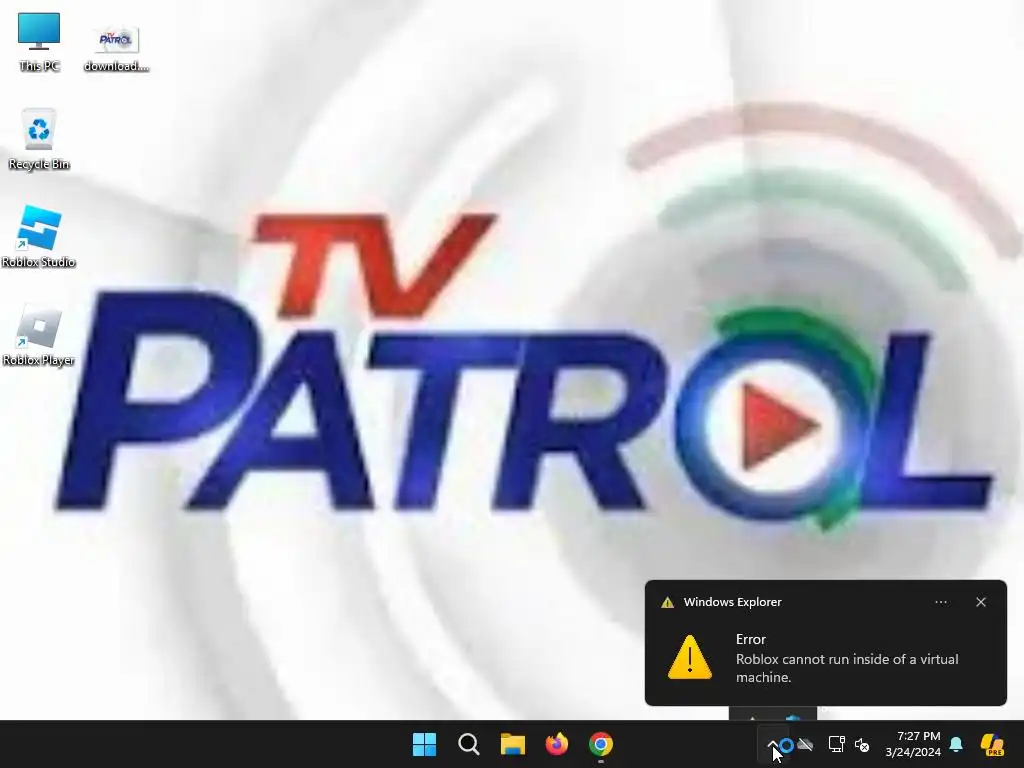Expand the hidden system tray icons
Image resolution: width=1024 pixels, height=768 pixels.
pyautogui.click(x=772, y=744)
